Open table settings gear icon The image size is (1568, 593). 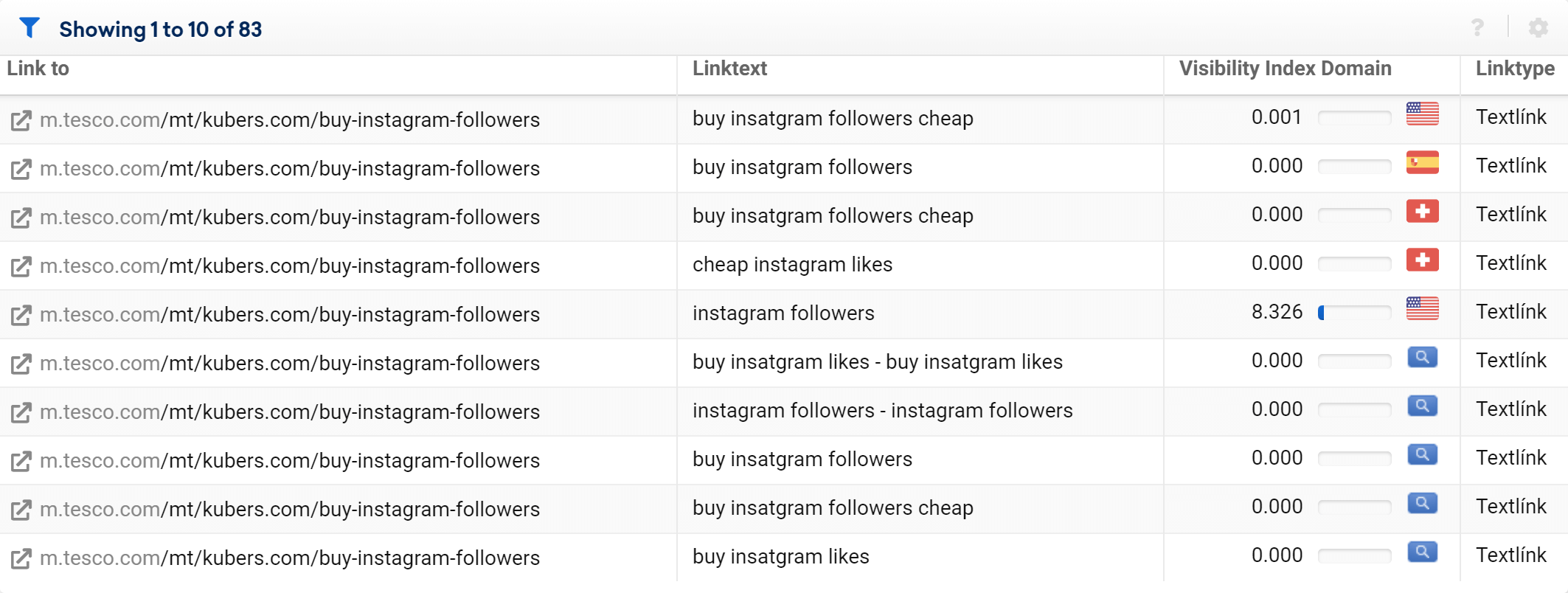[x=1538, y=28]
